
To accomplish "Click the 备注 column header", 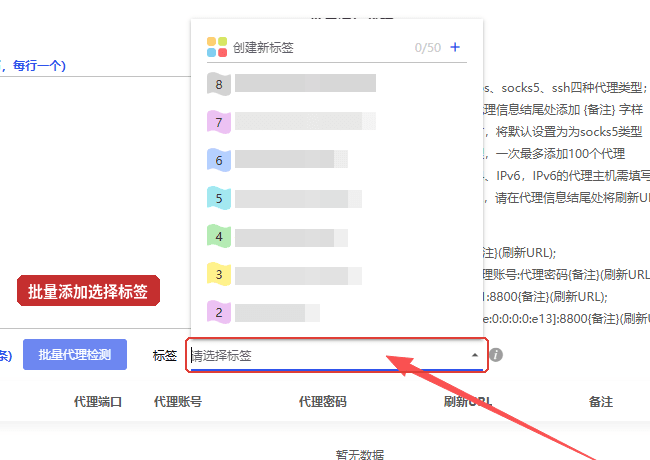I will click(x=601, y=402).
